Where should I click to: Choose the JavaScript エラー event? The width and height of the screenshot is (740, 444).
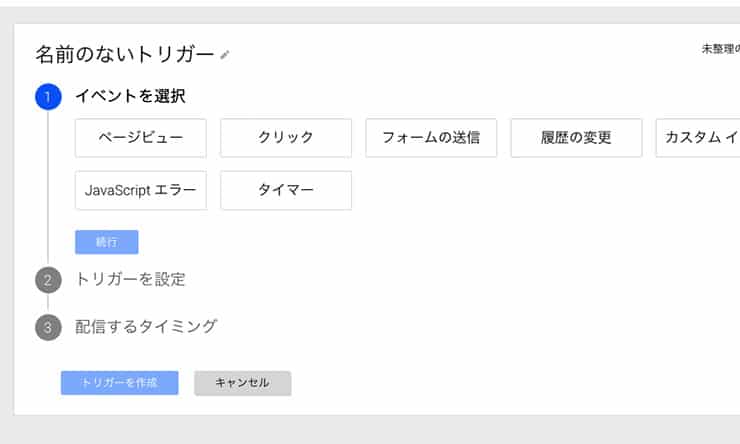141,190
